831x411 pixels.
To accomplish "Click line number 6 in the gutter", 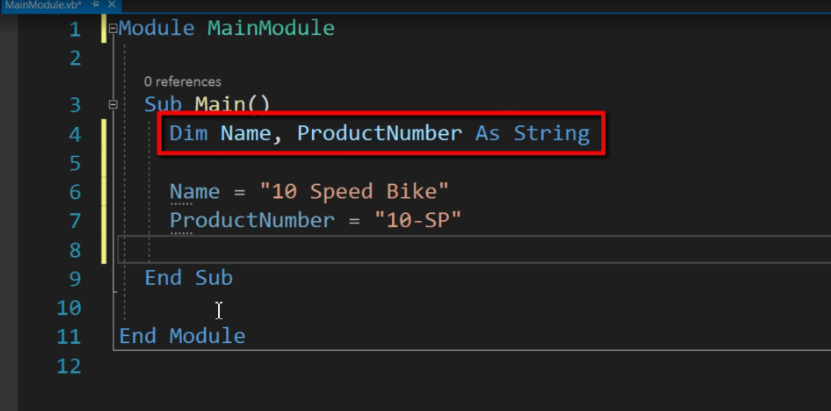I will click(75, 192).
